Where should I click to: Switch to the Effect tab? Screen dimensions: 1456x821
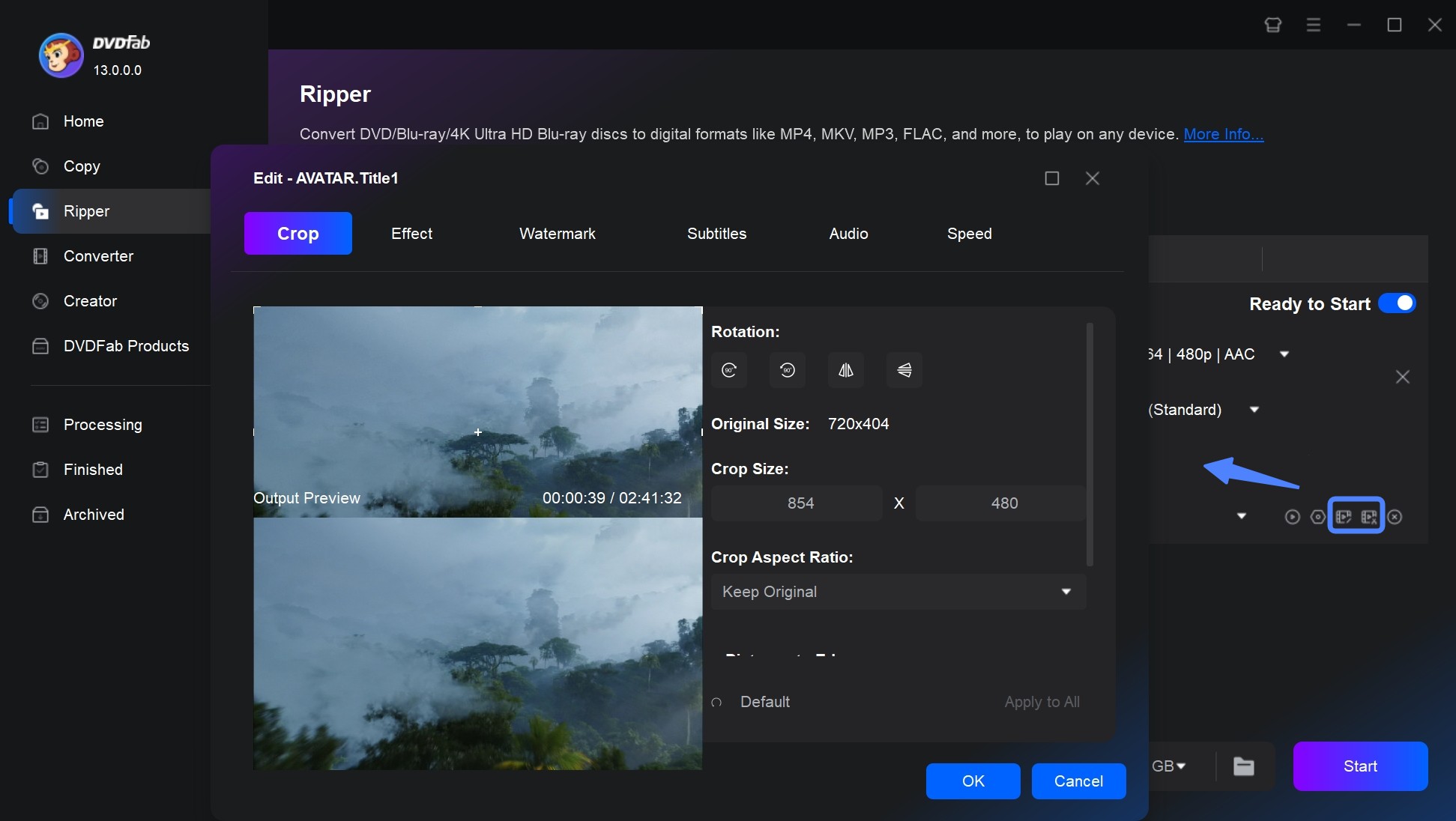pos(411,232)
